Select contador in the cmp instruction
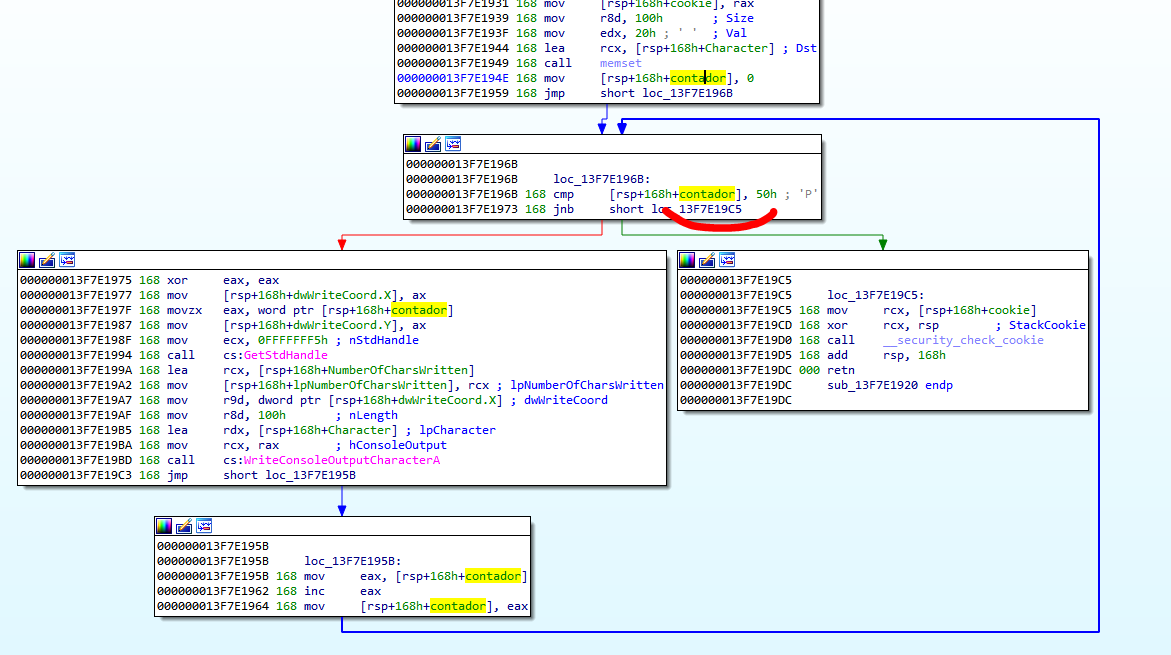Screen dimensions: 1171x655 click(x=706, y=194)
